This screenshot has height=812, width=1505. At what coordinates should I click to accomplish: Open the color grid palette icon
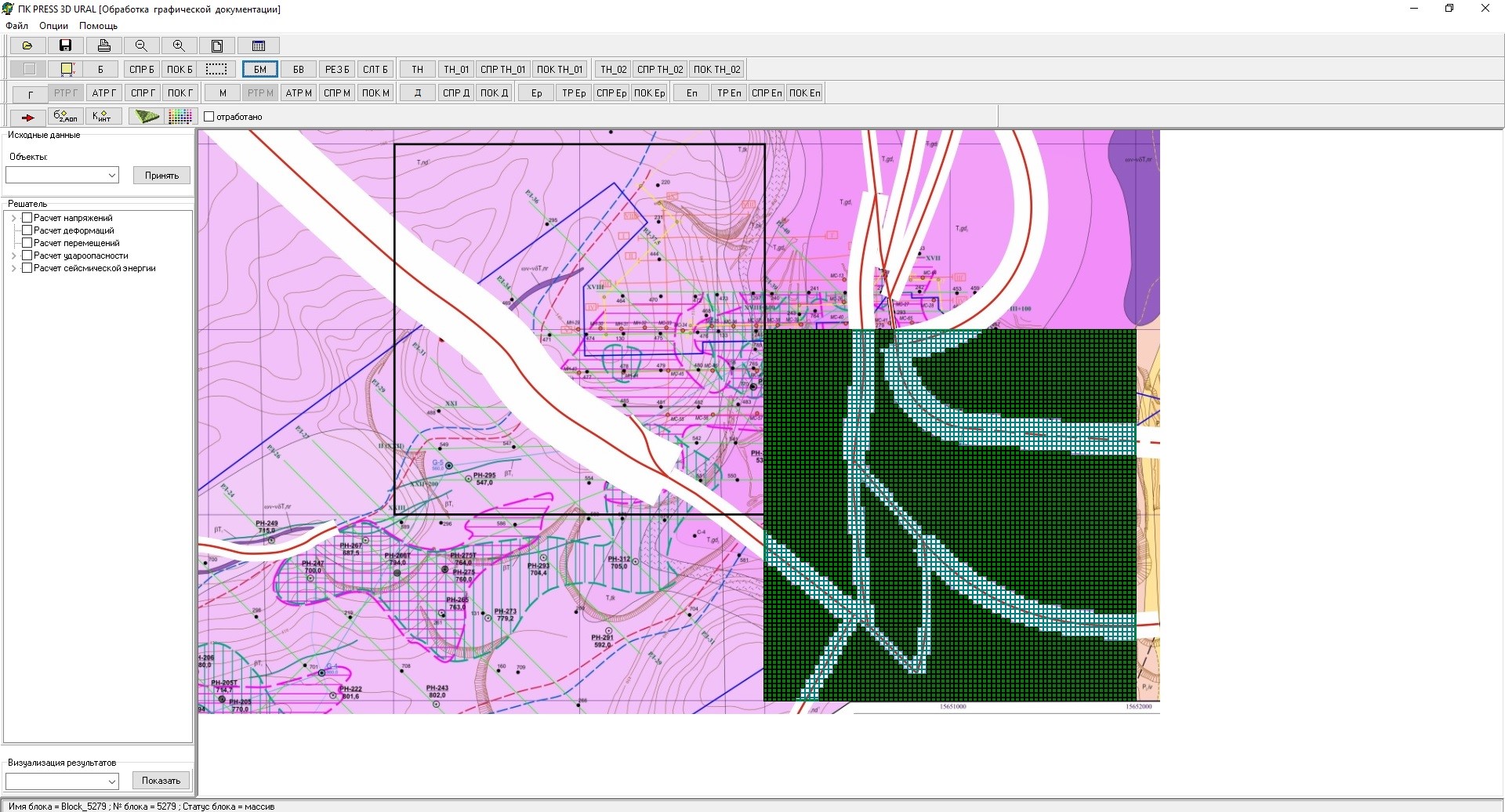181,117
